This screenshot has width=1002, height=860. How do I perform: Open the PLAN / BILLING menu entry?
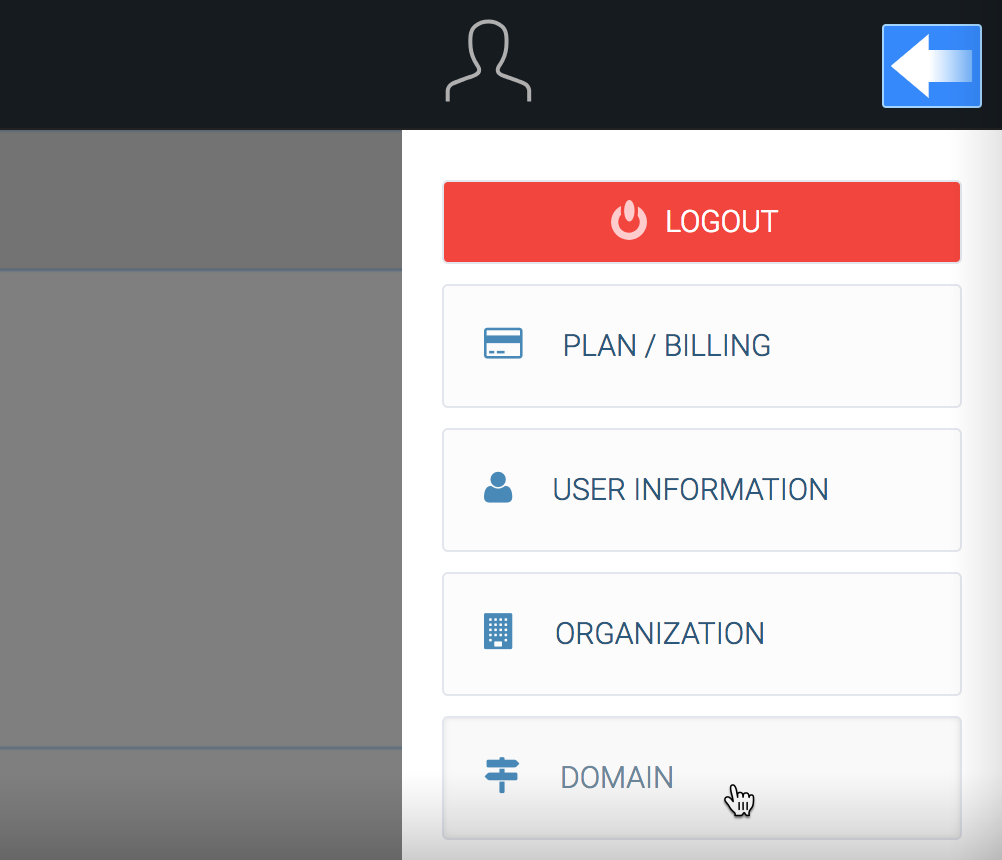(666, 346)
